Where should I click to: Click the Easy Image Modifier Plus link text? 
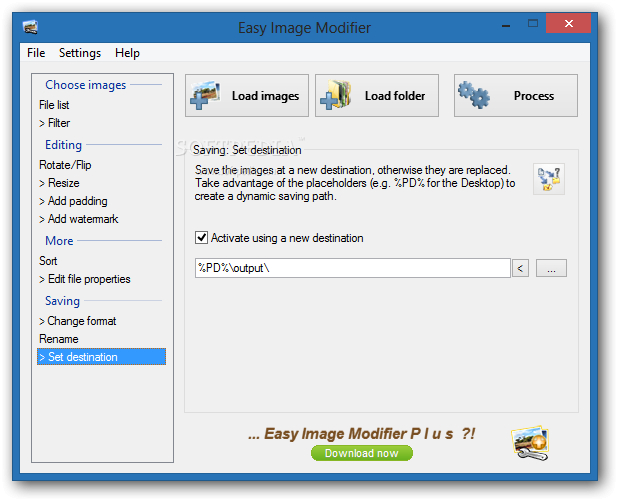(361, 433)
